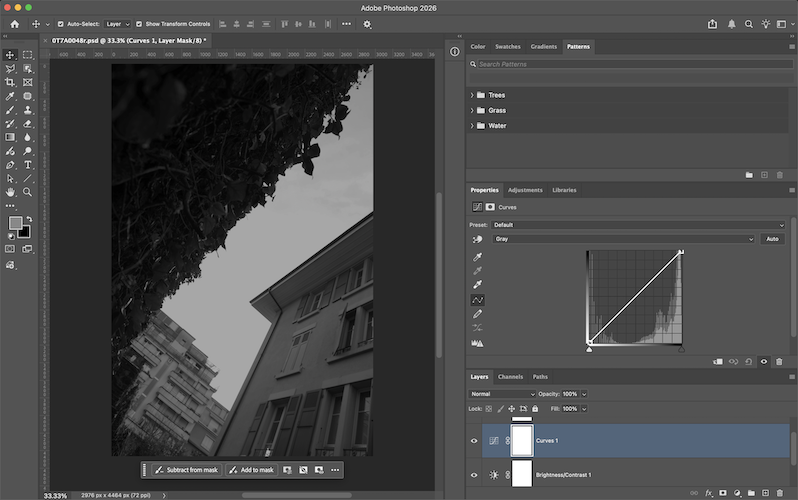Open the options gear icon
Image resolution: width=798 pixels, height=500 pixels.
367,24
